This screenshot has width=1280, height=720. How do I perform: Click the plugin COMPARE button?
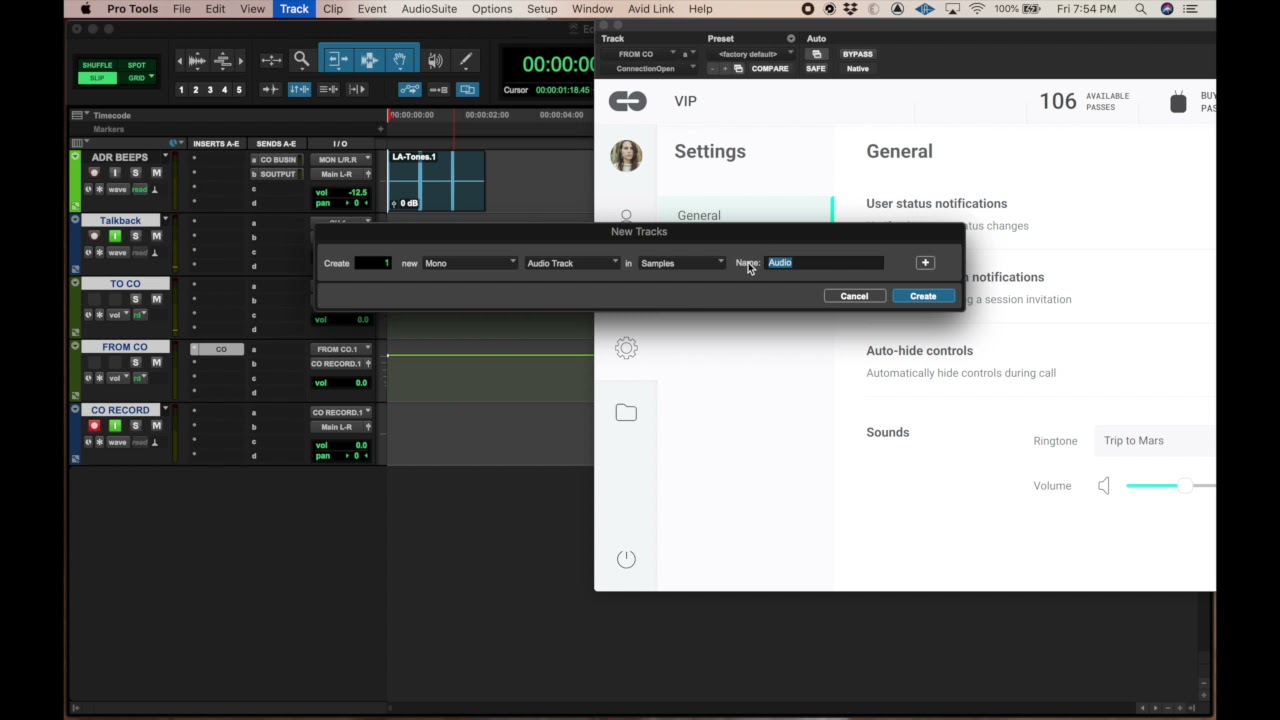[x=770, y=69]
